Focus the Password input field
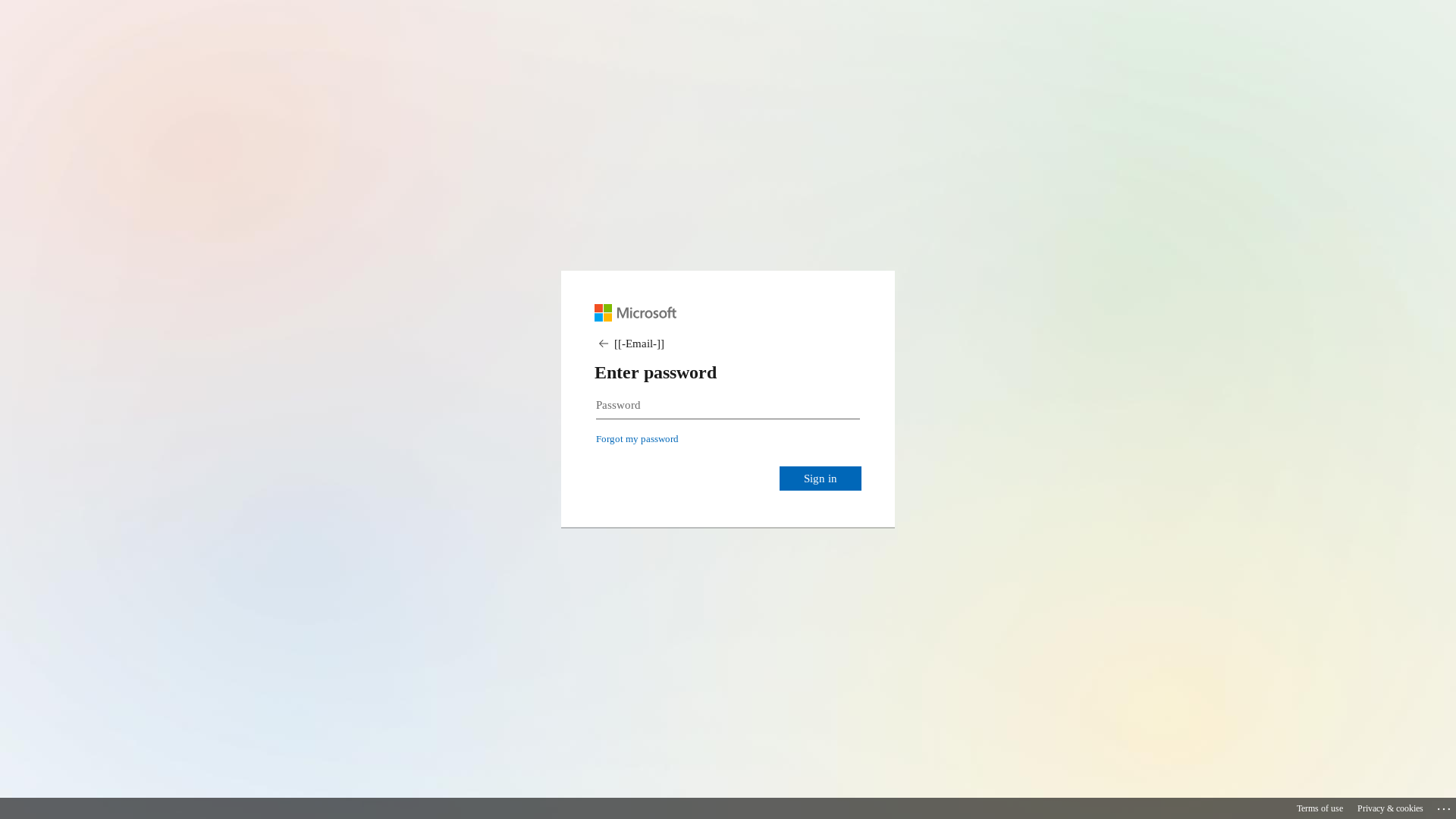The image size is (1456, 819). 728,406
